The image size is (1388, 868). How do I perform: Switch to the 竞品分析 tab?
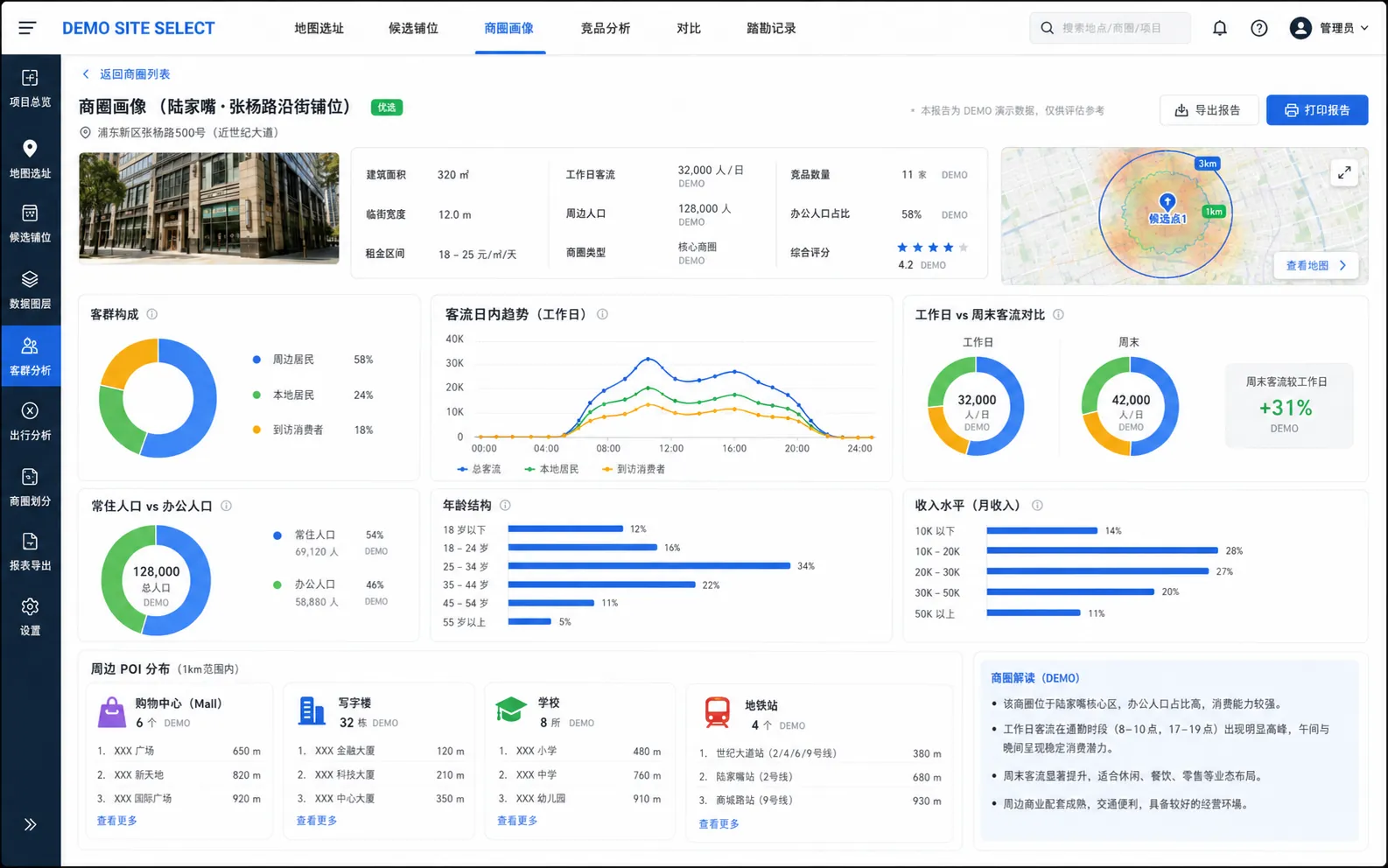(606, 28)
